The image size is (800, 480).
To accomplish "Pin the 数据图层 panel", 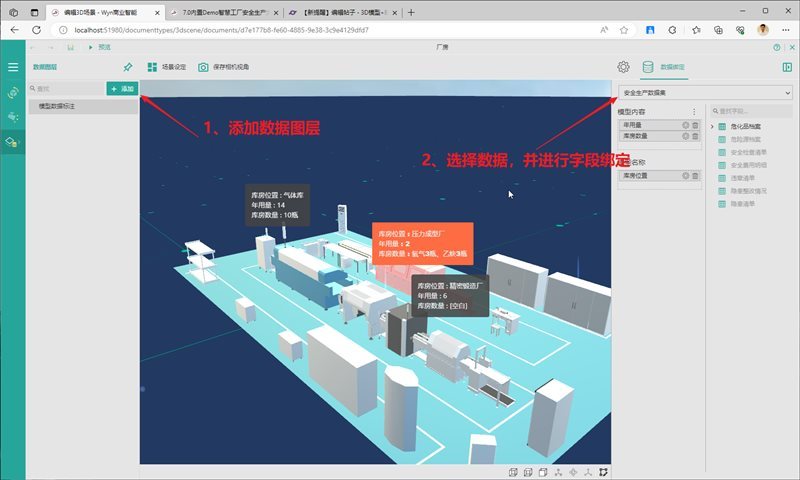I will pyautogui.click(x=128, y=67).
